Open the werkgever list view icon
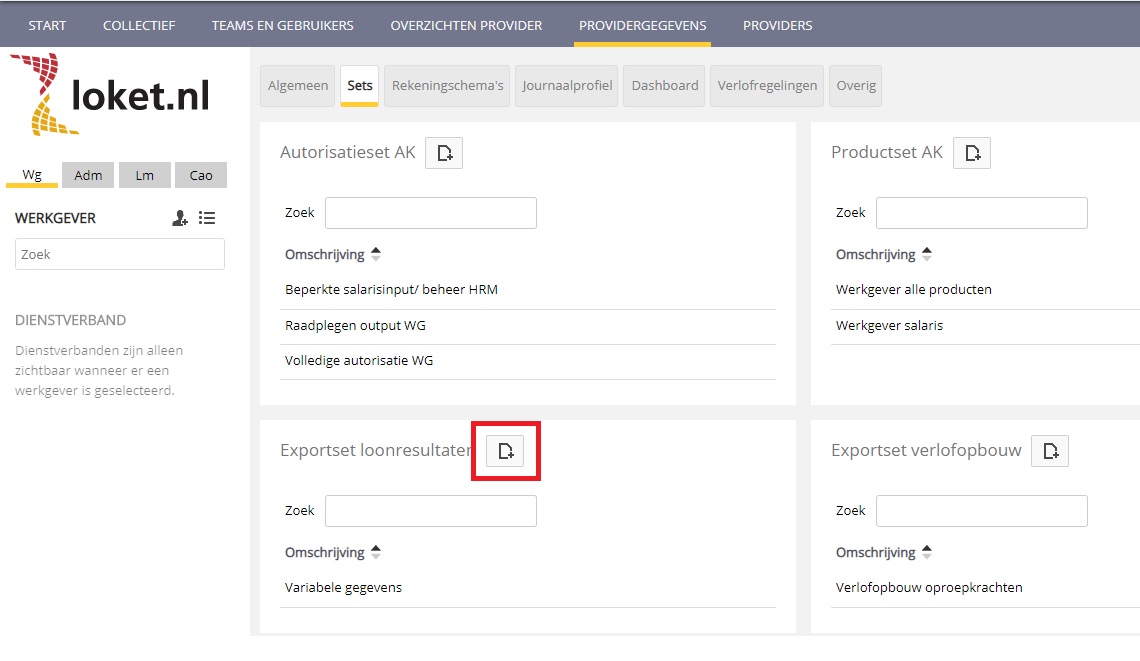The width and height of the screenshot is (1140, 661). [207, 218]
